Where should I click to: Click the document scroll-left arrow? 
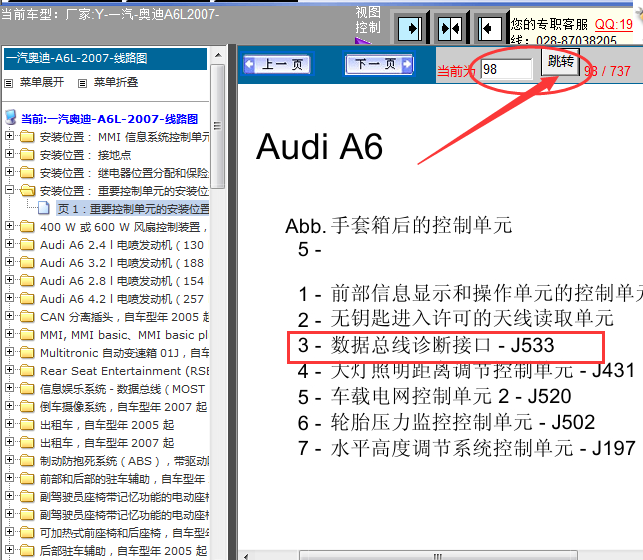246,556
